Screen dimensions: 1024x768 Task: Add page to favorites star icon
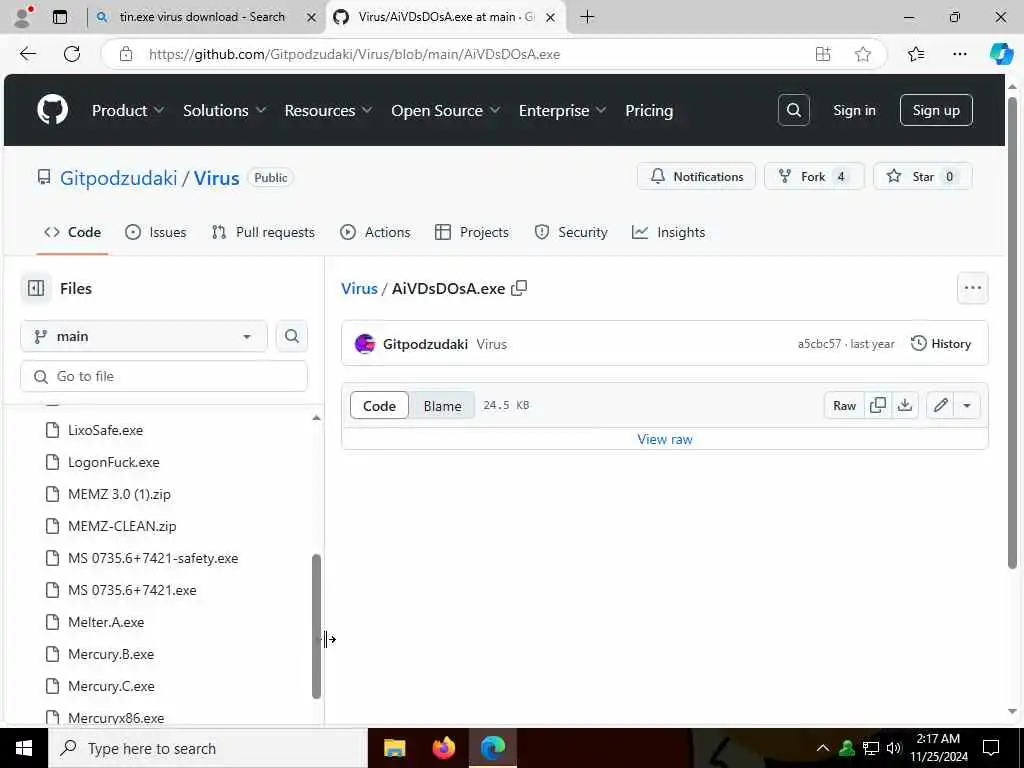(x=863, y=54)
